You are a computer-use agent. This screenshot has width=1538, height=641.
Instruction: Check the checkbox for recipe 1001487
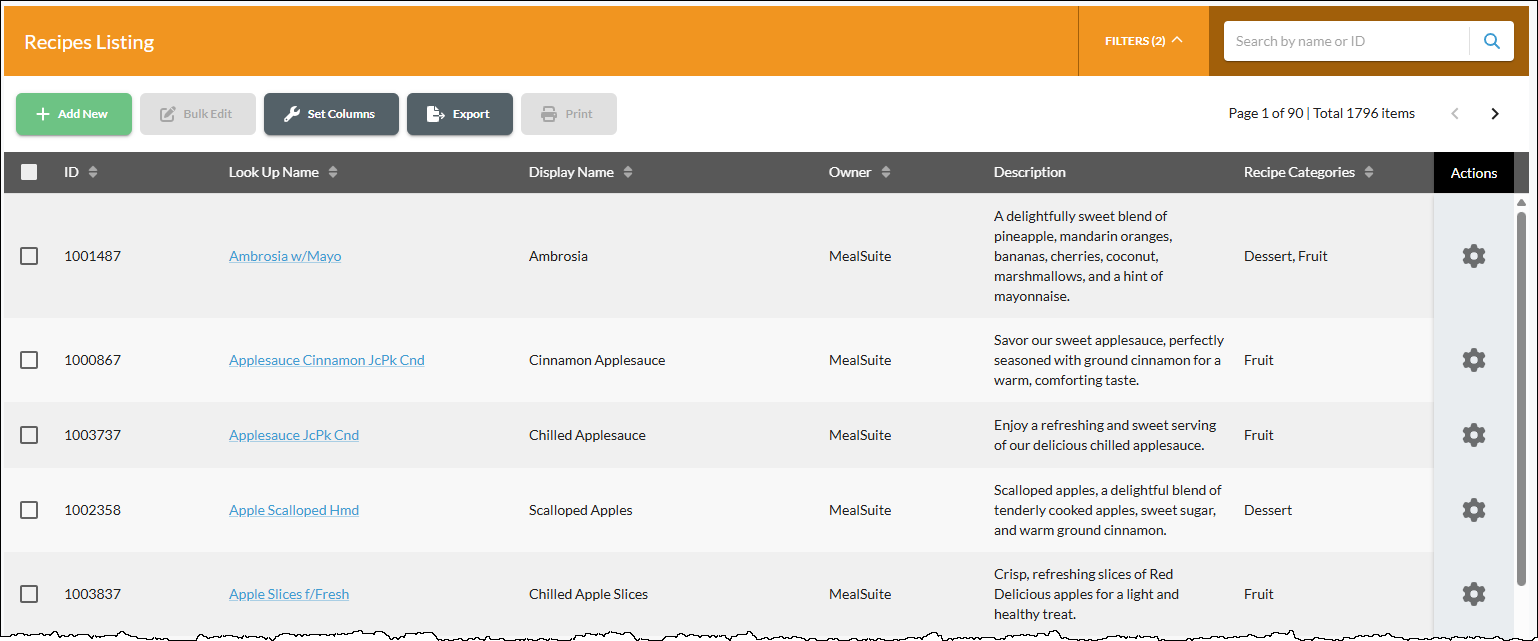tap(29, 256)
